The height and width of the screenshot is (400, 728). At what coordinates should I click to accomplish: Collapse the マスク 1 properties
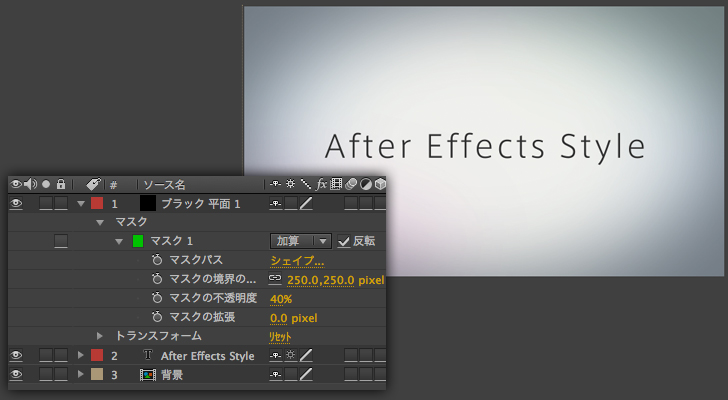click(119, 242)
